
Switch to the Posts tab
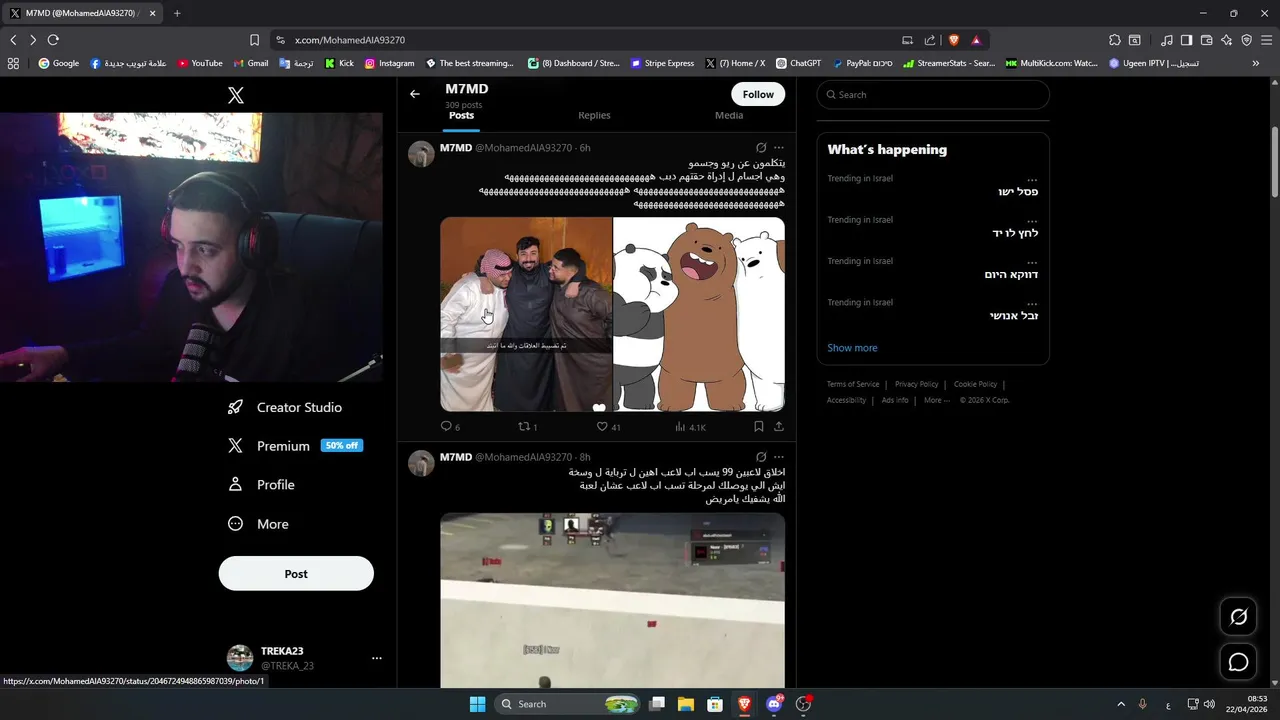461,115
